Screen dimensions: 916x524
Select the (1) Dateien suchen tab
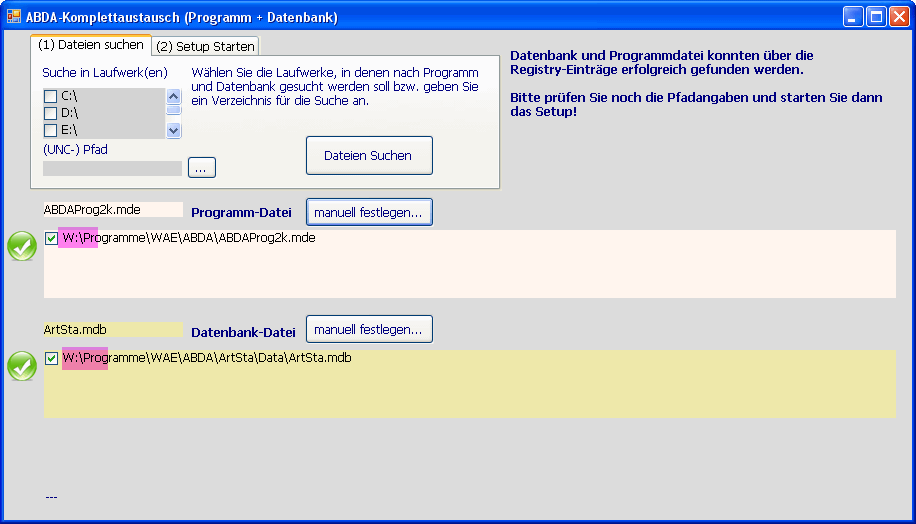91,45
